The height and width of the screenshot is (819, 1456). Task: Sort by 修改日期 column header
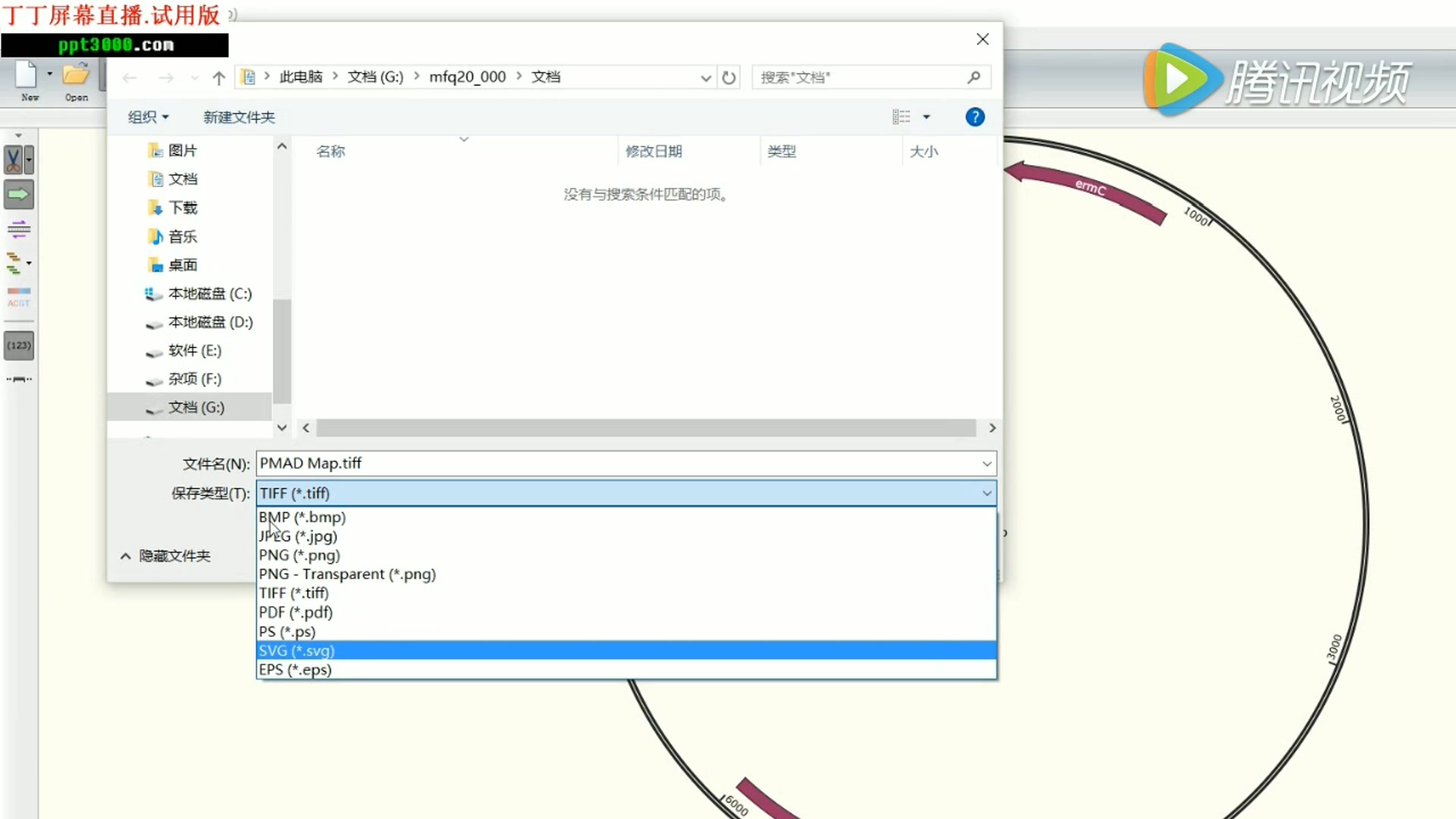click(x=654, y=151)
